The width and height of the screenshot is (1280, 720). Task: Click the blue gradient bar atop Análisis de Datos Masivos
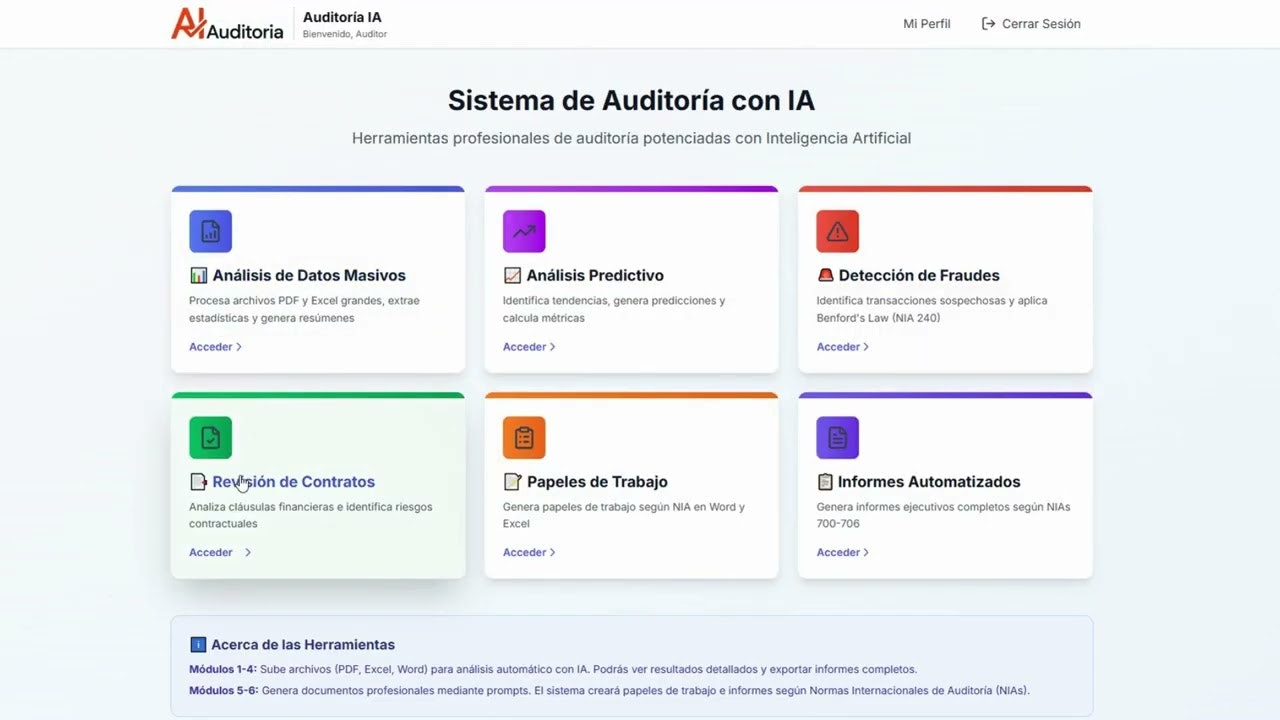click(x=318, y=187)
